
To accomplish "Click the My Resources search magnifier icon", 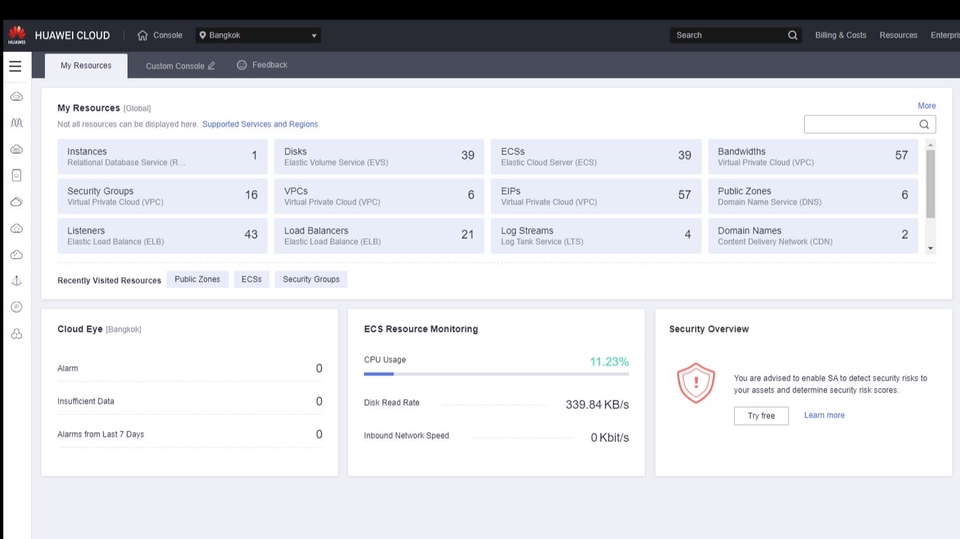I will coord(924,124).
